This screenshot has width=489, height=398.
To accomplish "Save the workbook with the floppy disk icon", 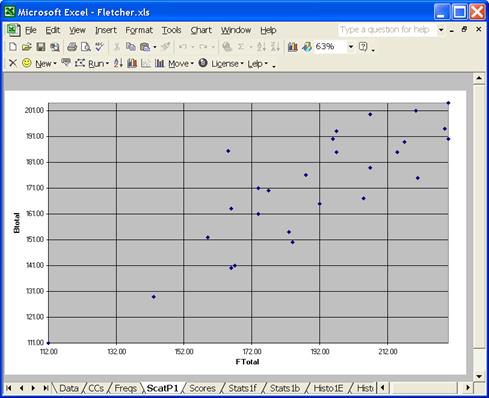I will pos(41,47).
